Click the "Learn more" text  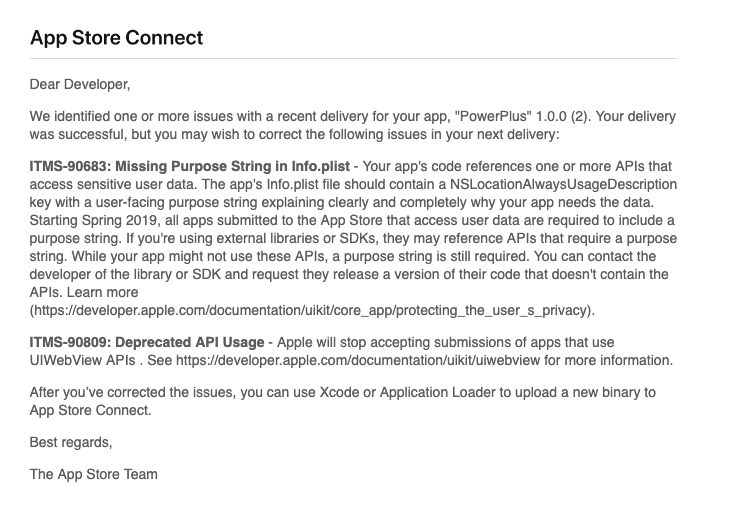coord(103,292)
